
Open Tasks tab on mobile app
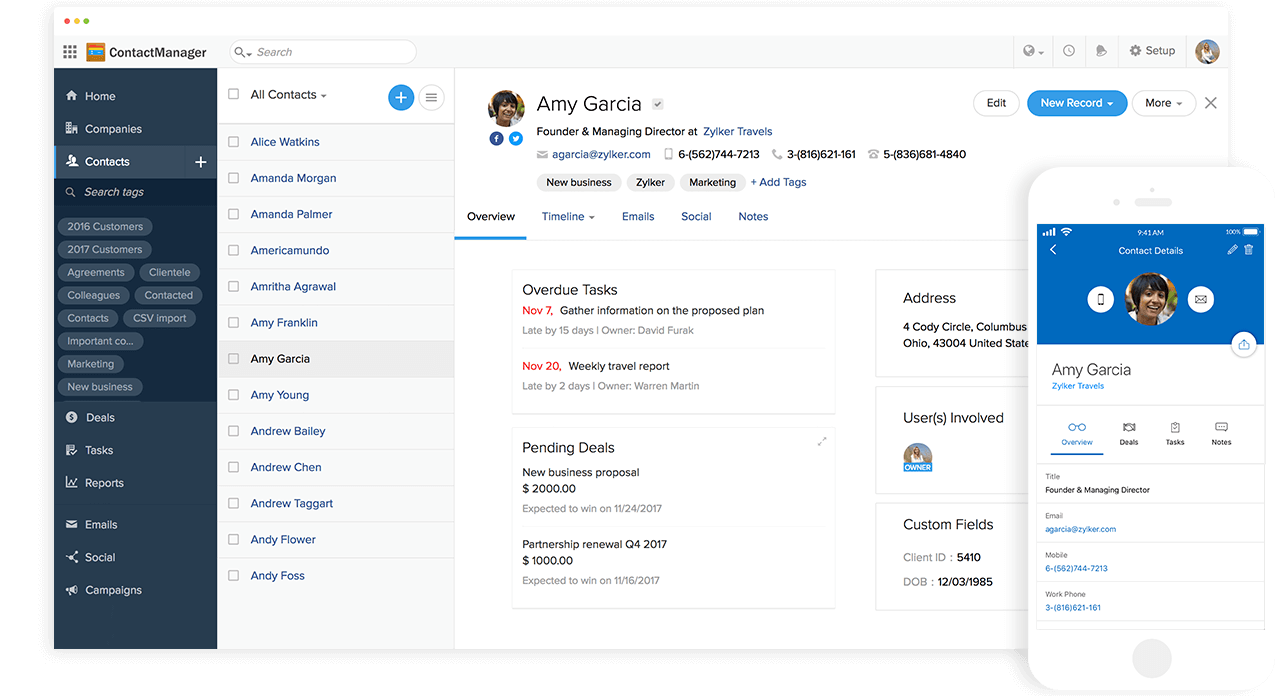[x=1175, y=433]
